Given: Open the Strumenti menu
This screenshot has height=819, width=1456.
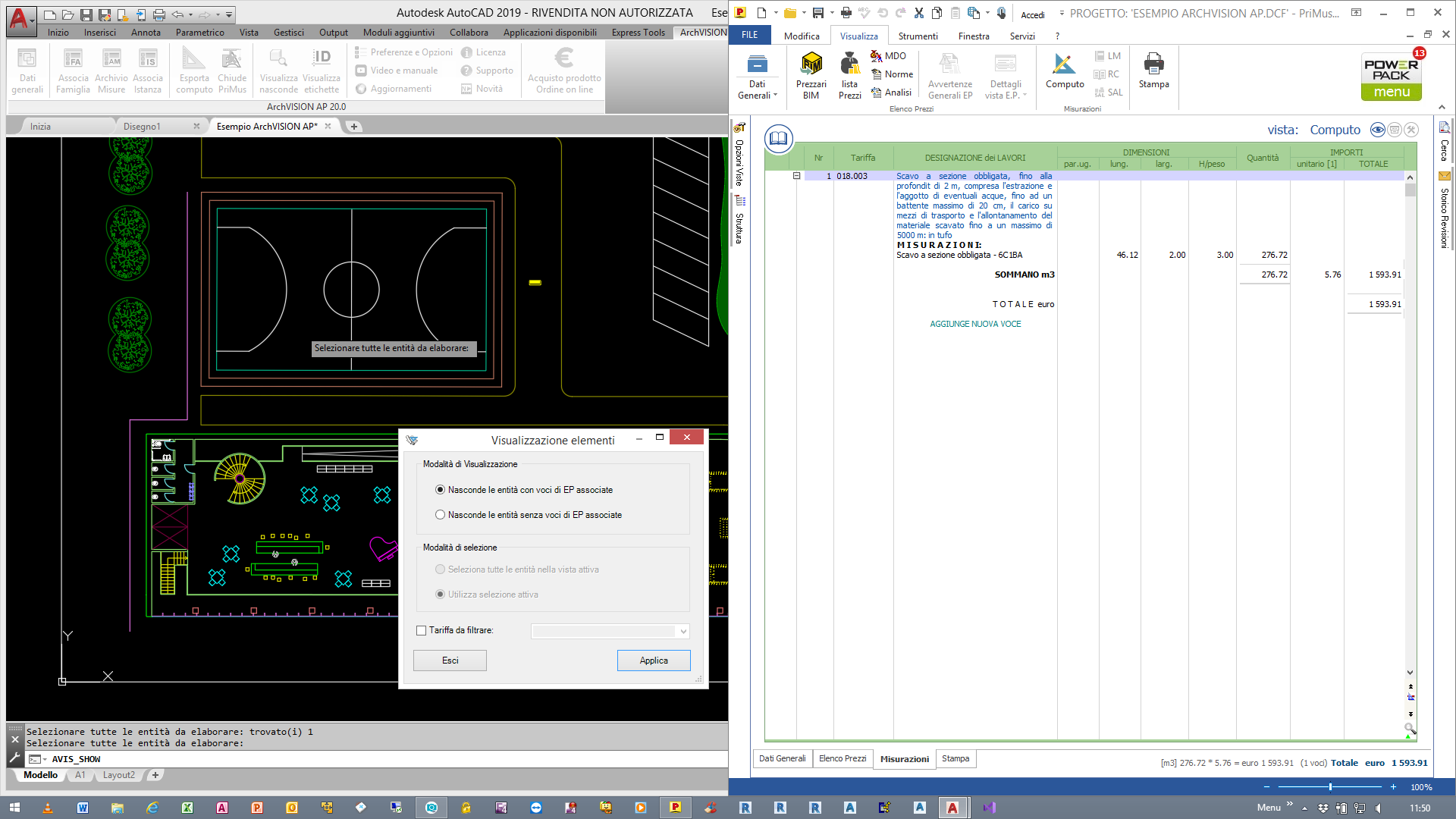Looking at the screenshot, I should [x=918, y=36].
